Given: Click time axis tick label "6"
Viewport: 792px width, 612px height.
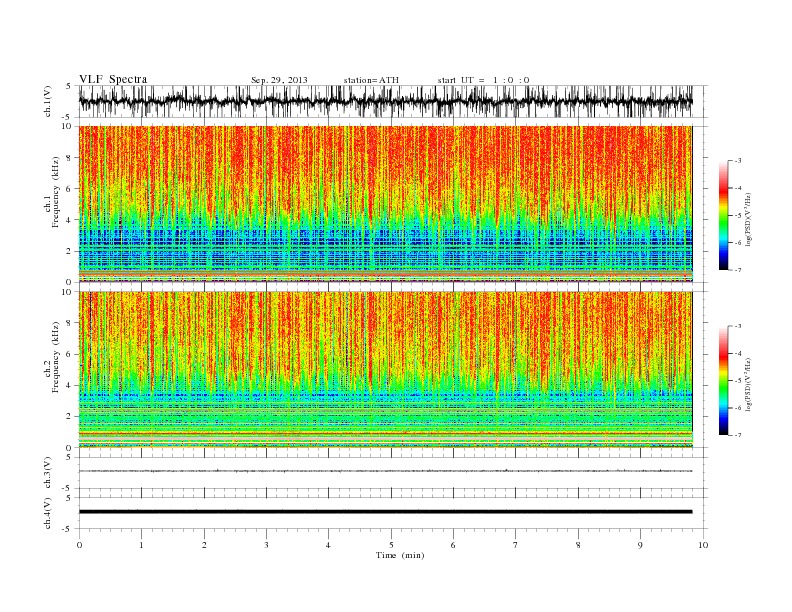Looking at the screenshot, I should coord(453,545).
